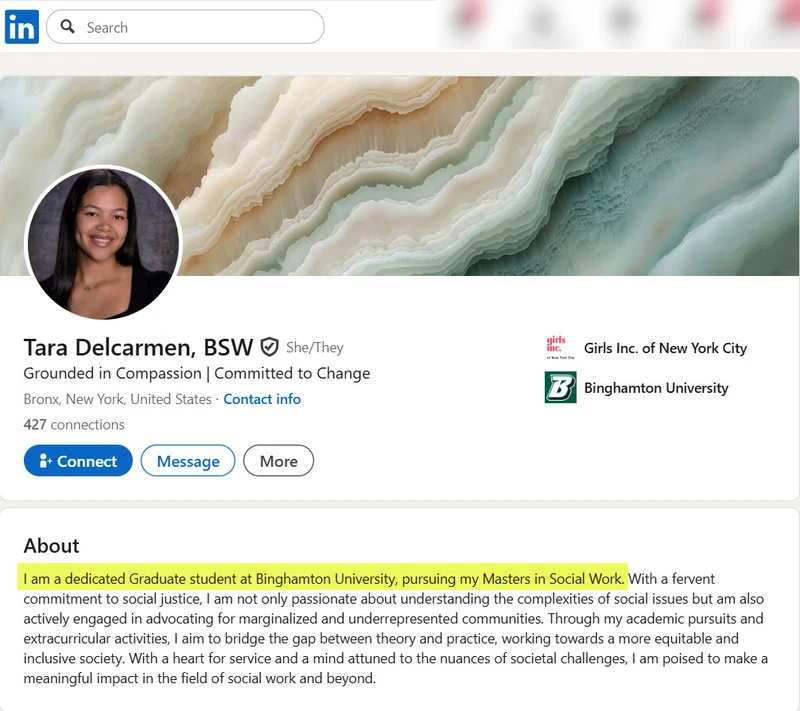Click the highlighted Graduate student sentence
Image resolution: width=800 pixels, height=711 pixels.
[323, 579]
